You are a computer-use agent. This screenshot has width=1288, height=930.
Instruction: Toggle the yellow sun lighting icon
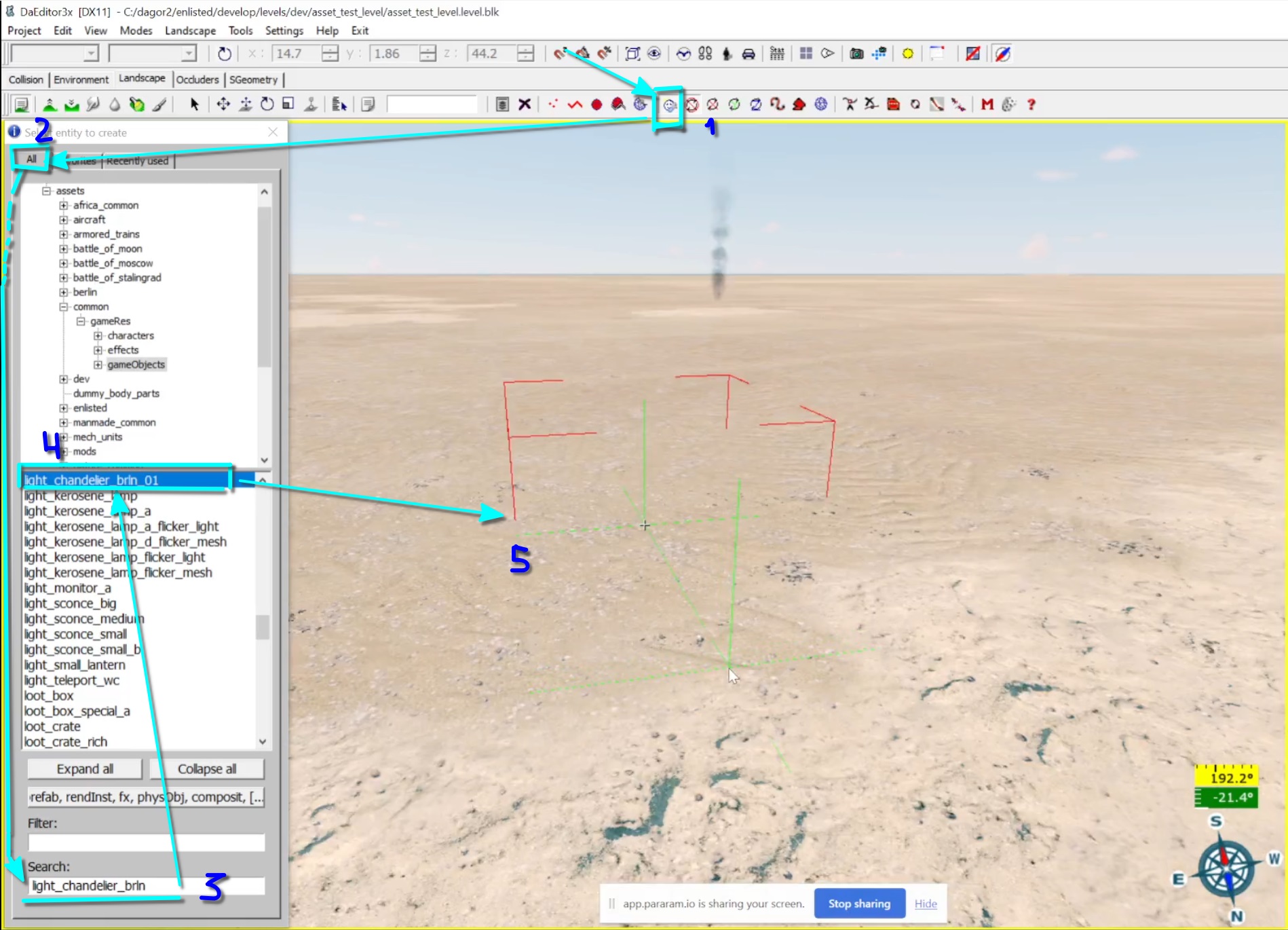(x=907, y=54)
